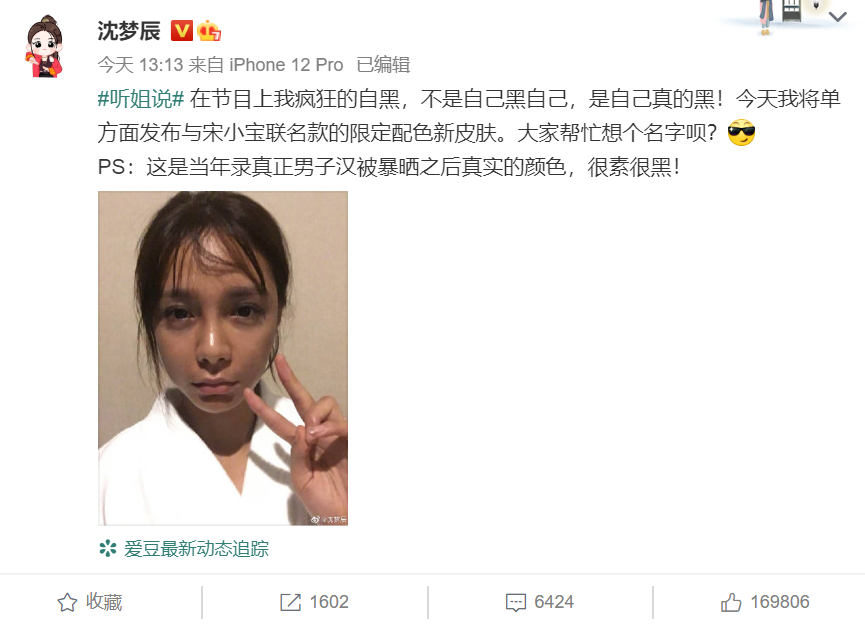Click the iPhone 12 Pro source link
Screen dimensions: 865x629
(286, 65)
